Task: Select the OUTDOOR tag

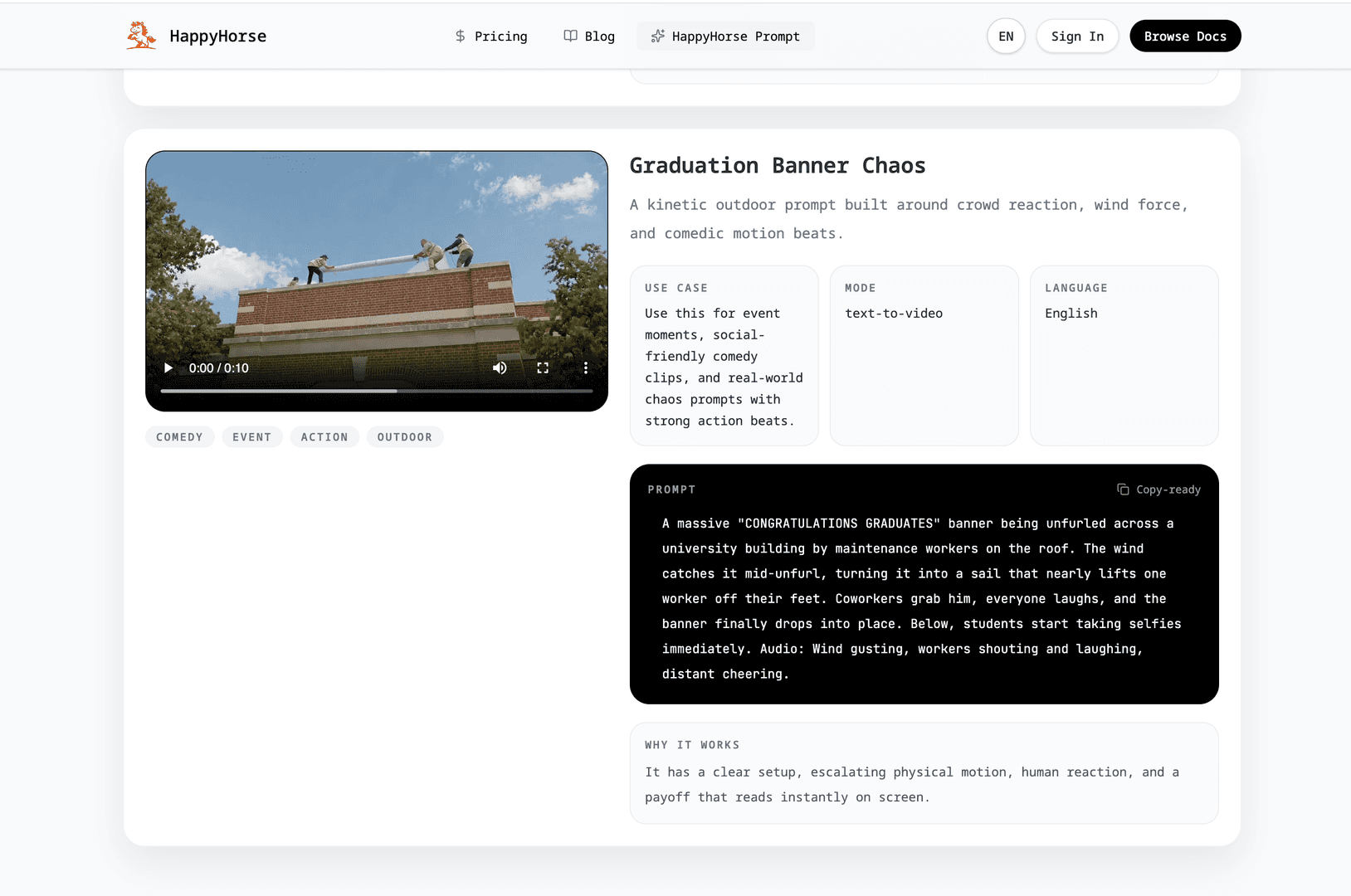Action: 405,437
